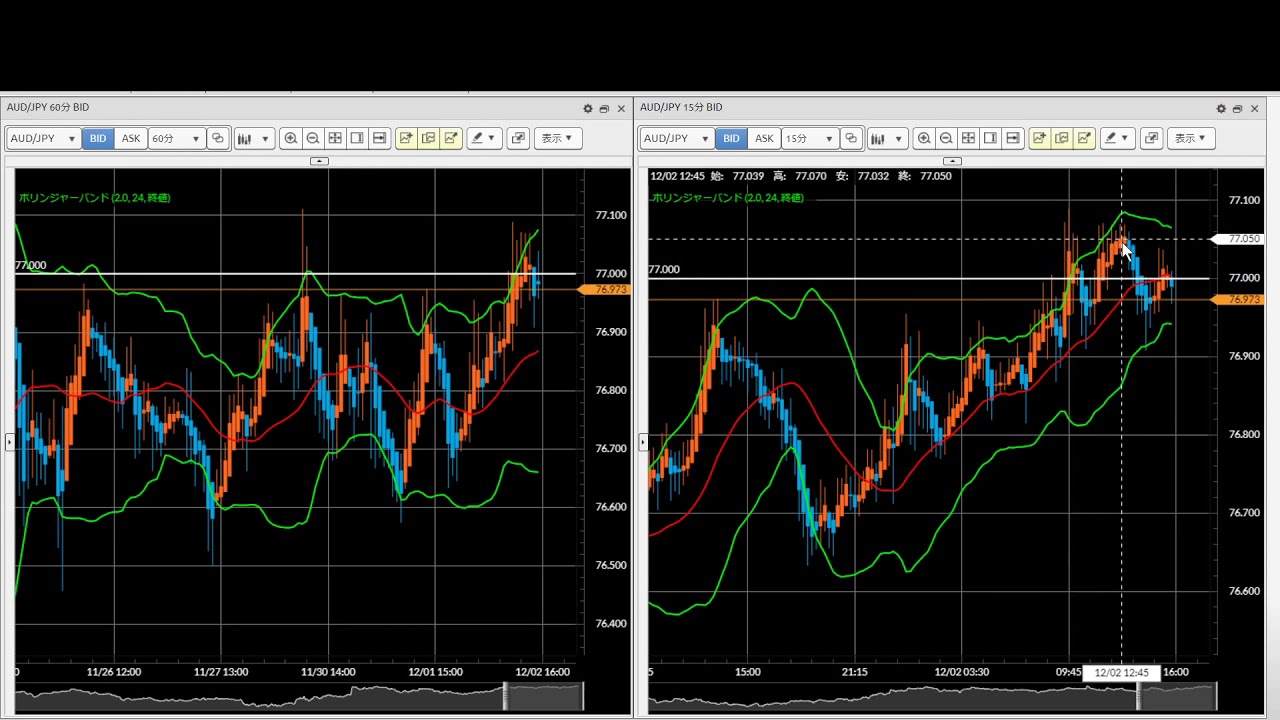Switch 60分 chart to ASK price

(131, 138)
